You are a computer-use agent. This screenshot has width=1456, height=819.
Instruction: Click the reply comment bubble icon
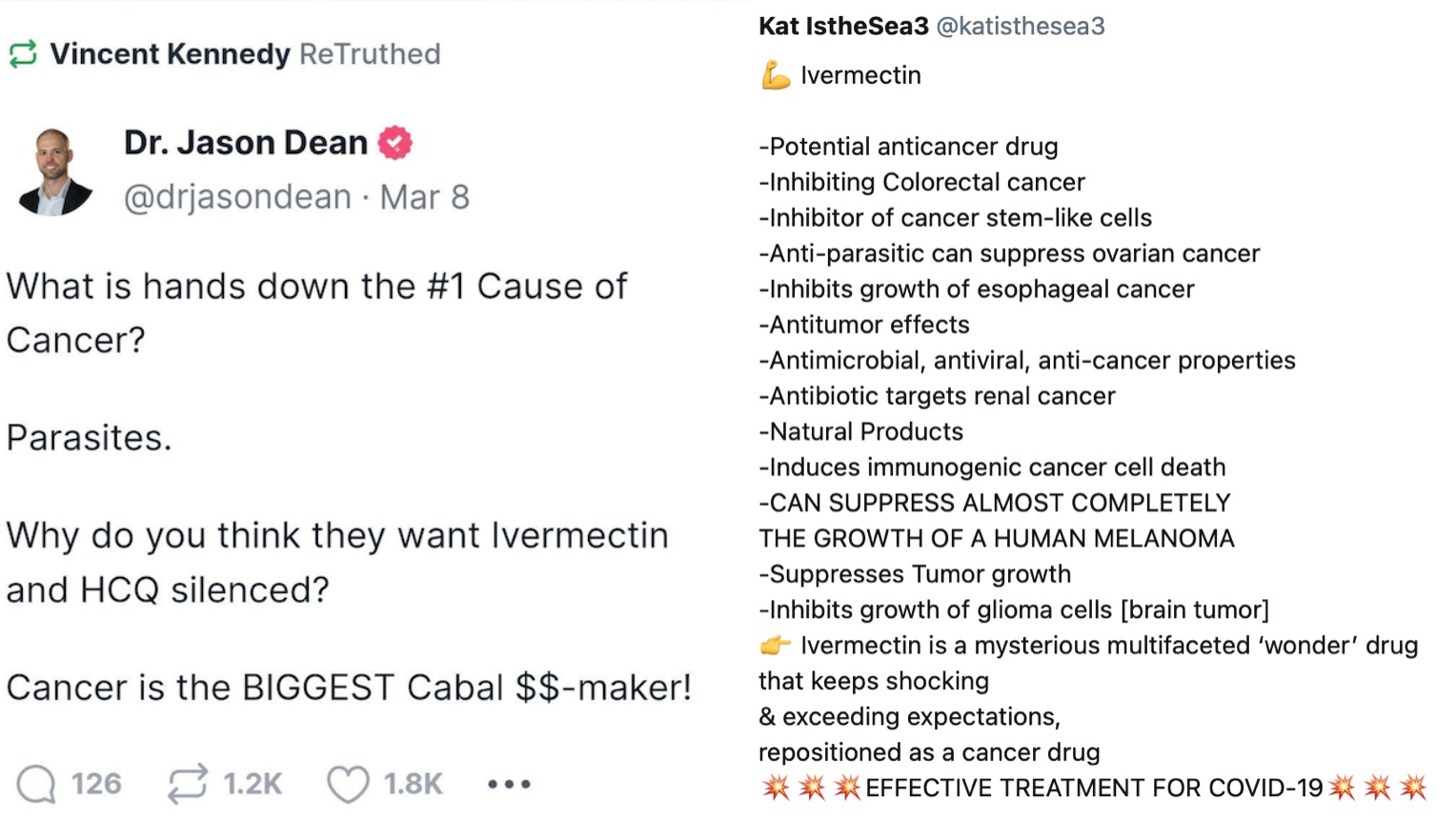pos(36,784)
